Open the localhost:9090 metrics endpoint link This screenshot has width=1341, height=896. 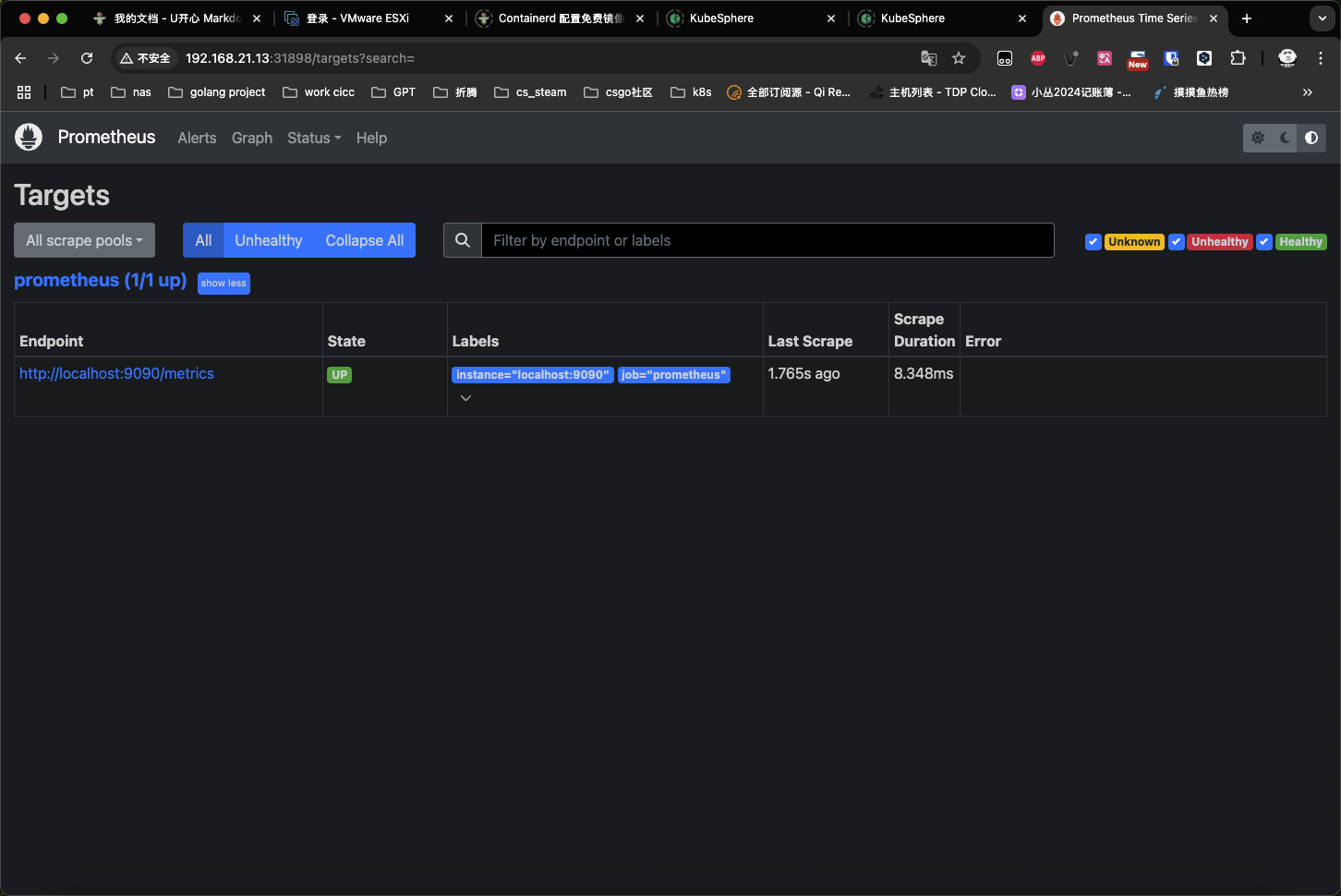[x=116, y=373]
